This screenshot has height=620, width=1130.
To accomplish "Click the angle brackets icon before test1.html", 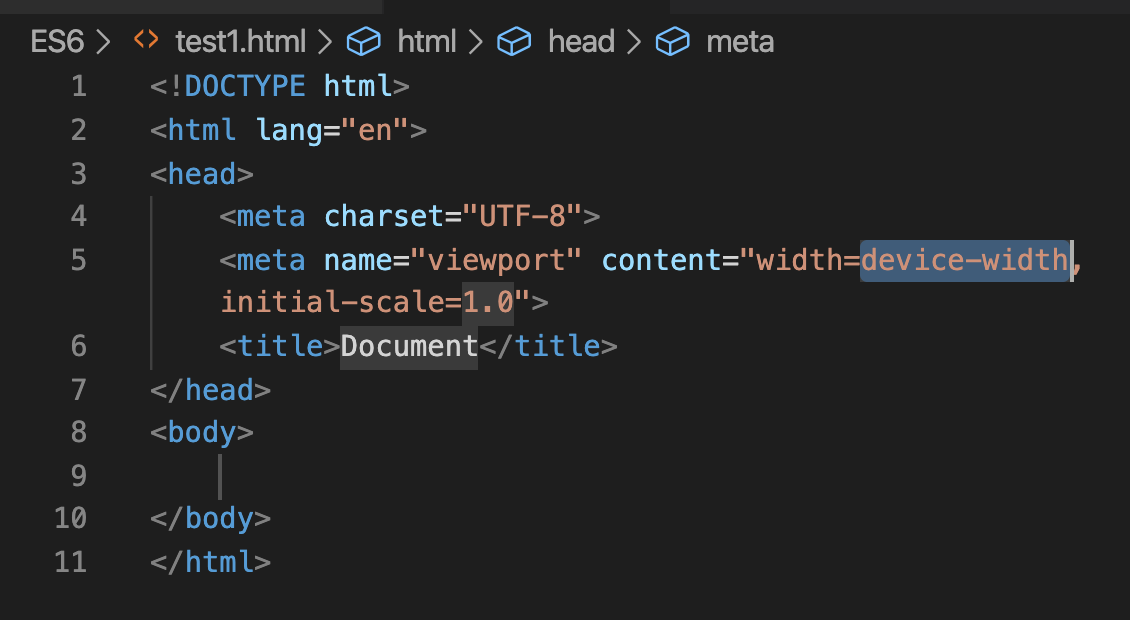I will click(146, 41).
